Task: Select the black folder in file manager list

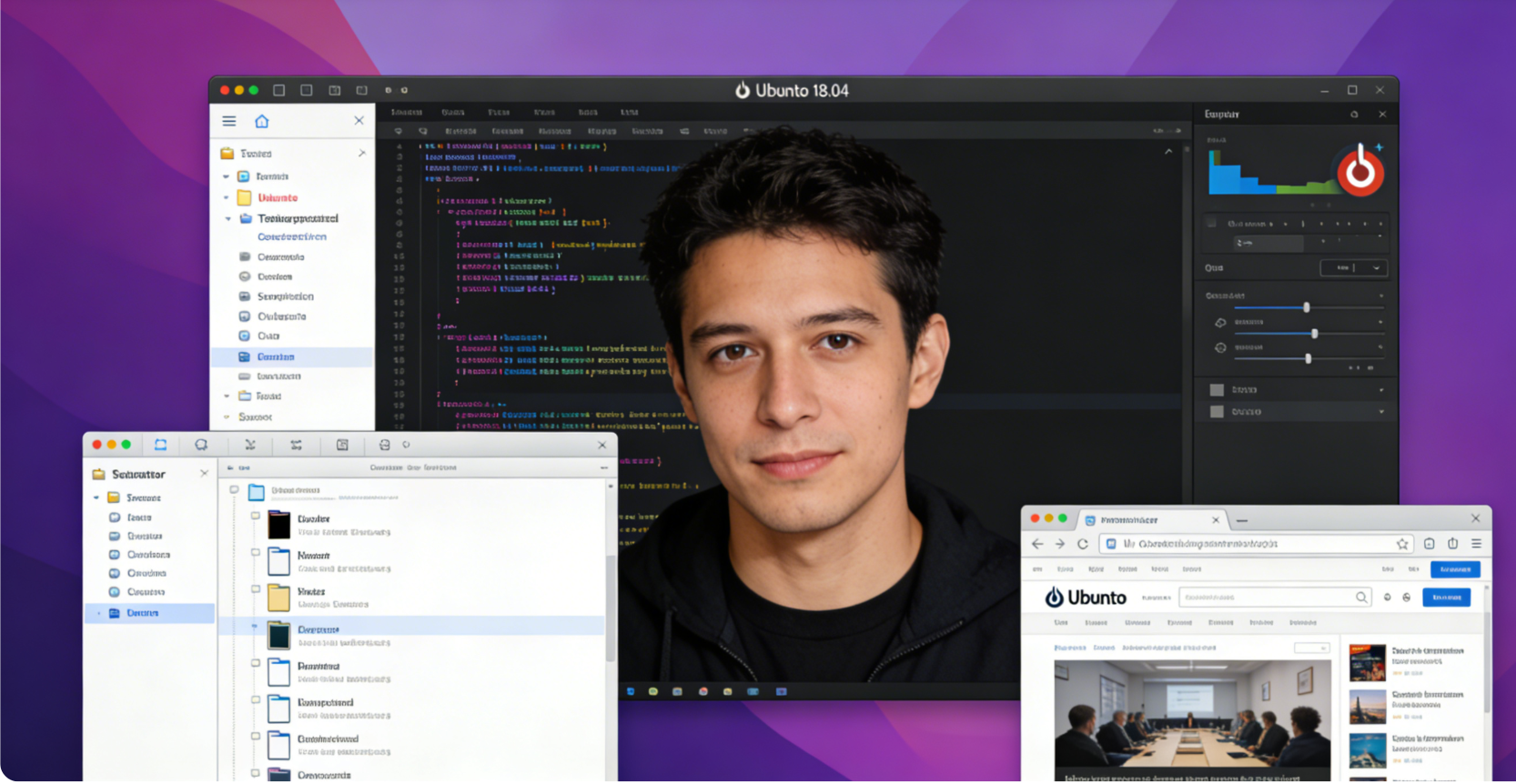Action: click(x=278, y=525)
